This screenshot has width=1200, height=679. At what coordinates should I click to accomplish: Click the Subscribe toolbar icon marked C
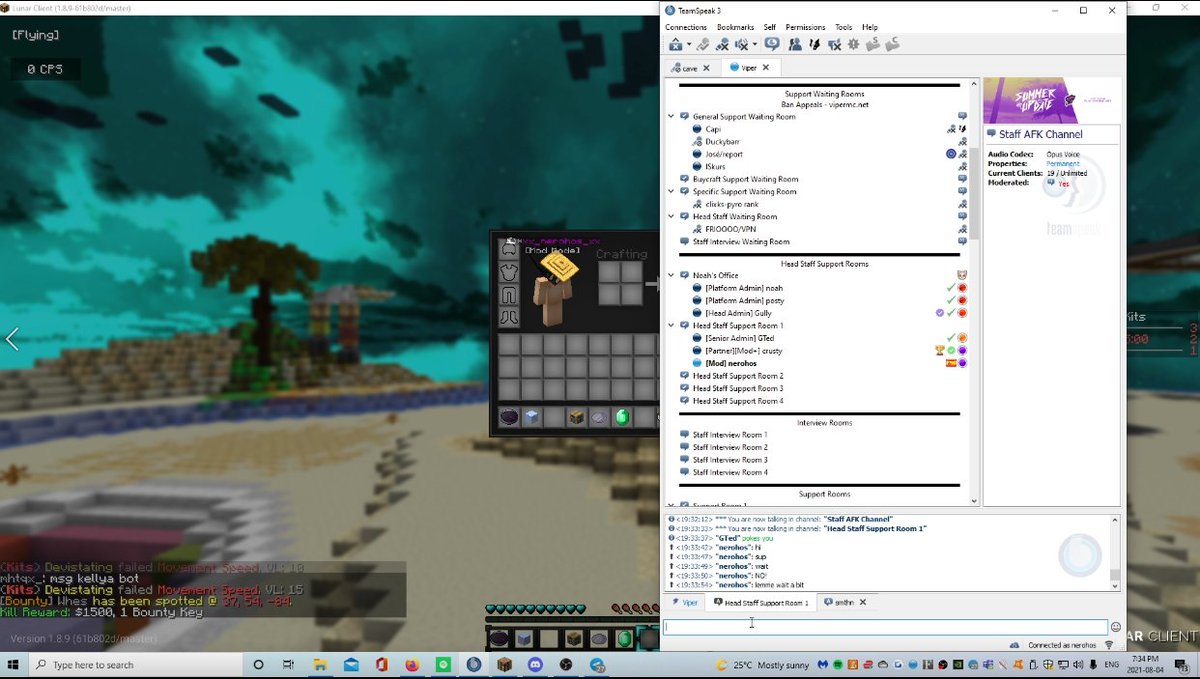[892, 44]
